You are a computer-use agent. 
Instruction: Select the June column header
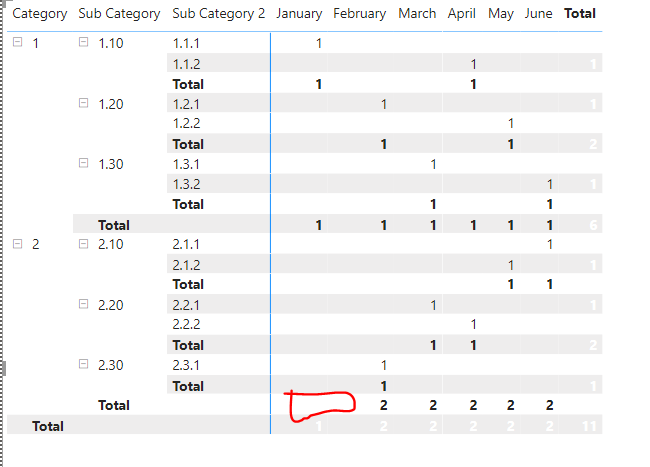(x=538, y=14)
